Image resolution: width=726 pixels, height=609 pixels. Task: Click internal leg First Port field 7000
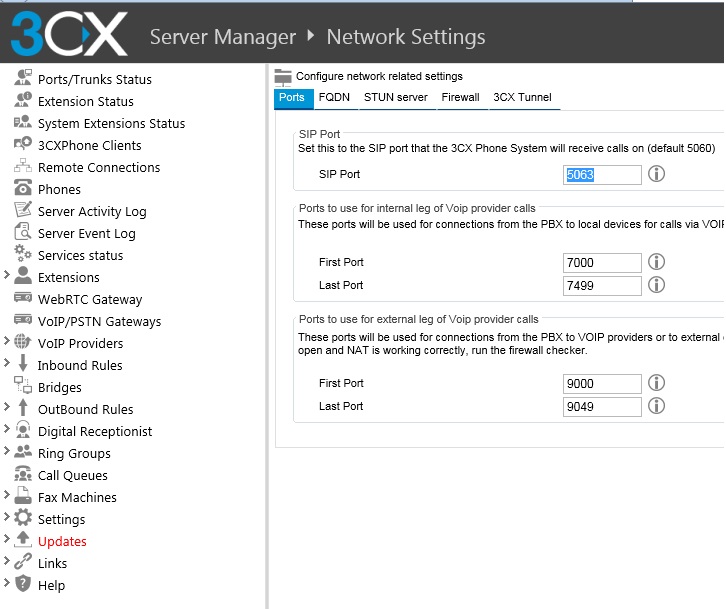[x=602, y=263]
